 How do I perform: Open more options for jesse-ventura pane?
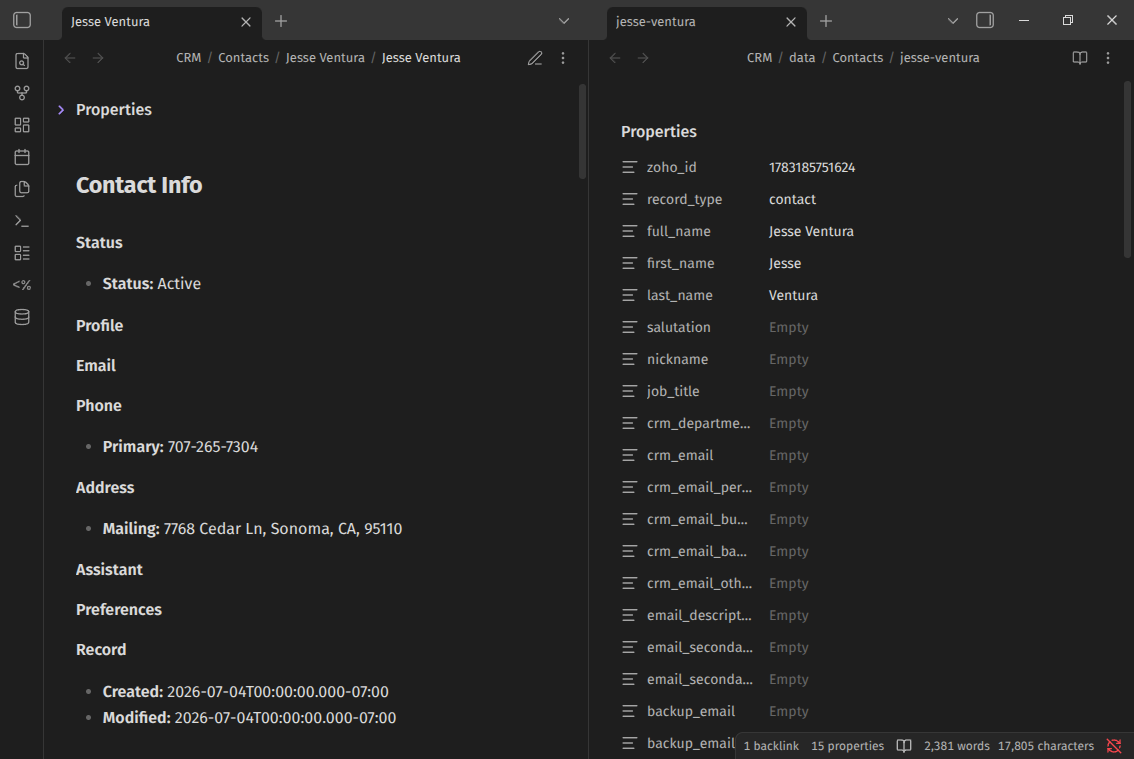pyautogui.click(x=1108, y=58)
